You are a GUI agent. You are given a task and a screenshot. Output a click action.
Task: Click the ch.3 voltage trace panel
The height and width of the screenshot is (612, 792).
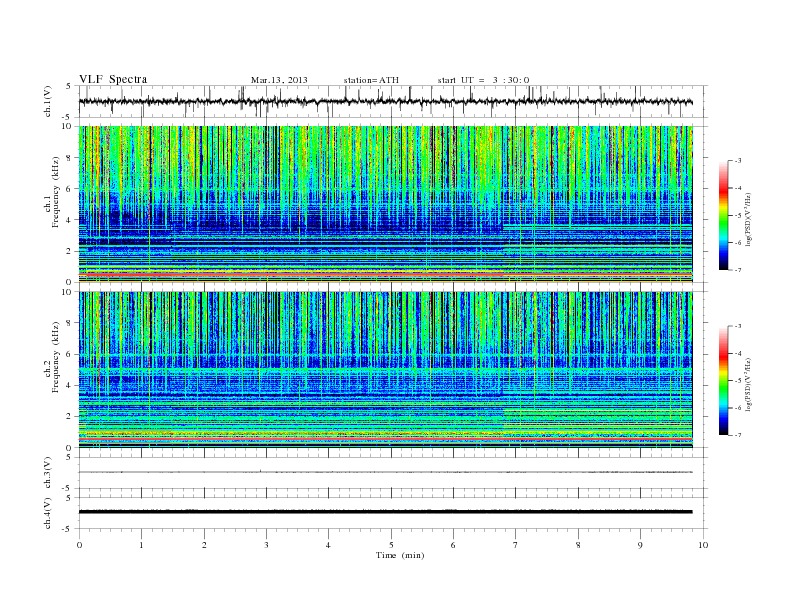coord(393,473)
